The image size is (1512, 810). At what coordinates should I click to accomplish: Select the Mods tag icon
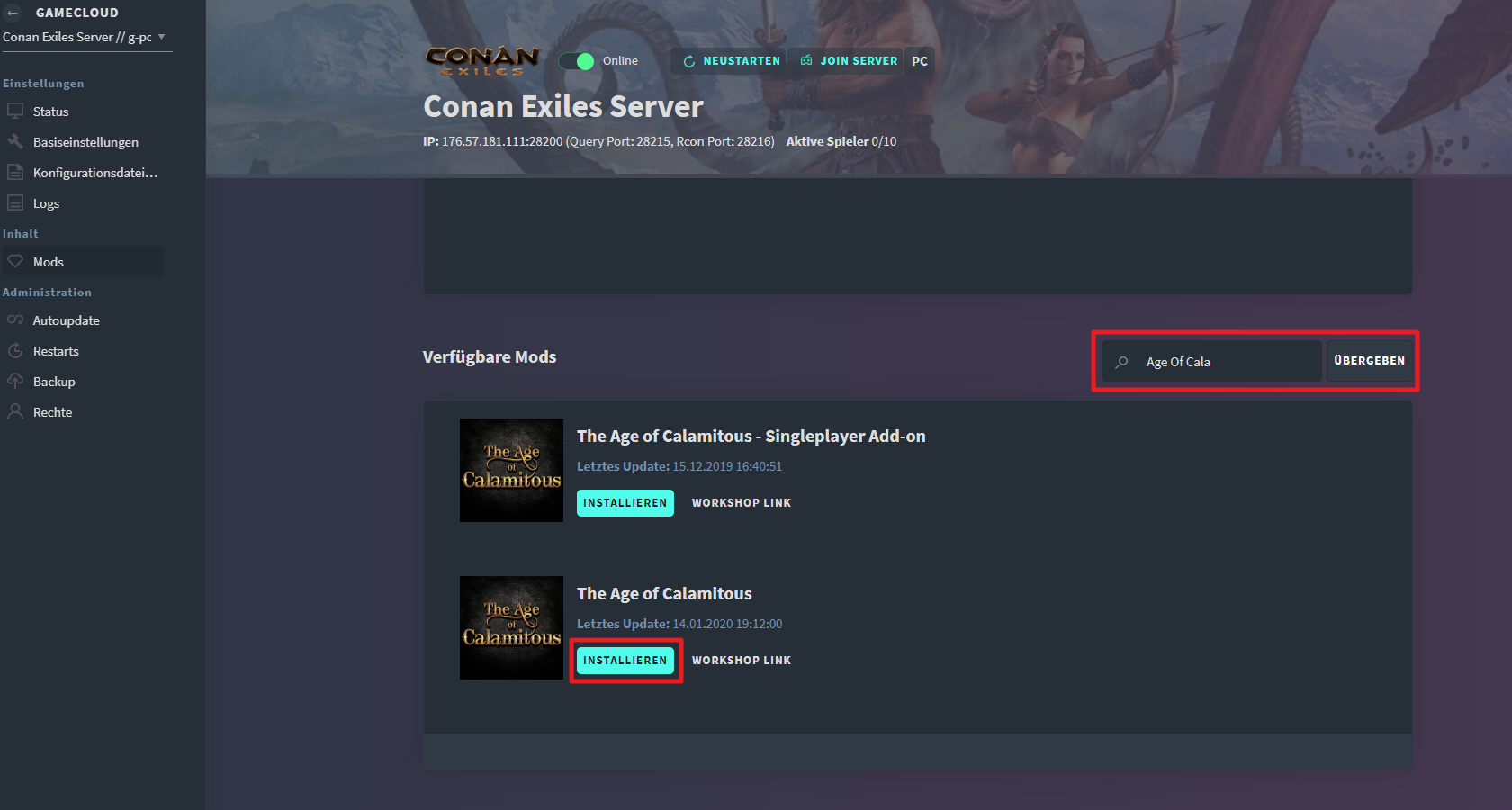click(14, 261)
